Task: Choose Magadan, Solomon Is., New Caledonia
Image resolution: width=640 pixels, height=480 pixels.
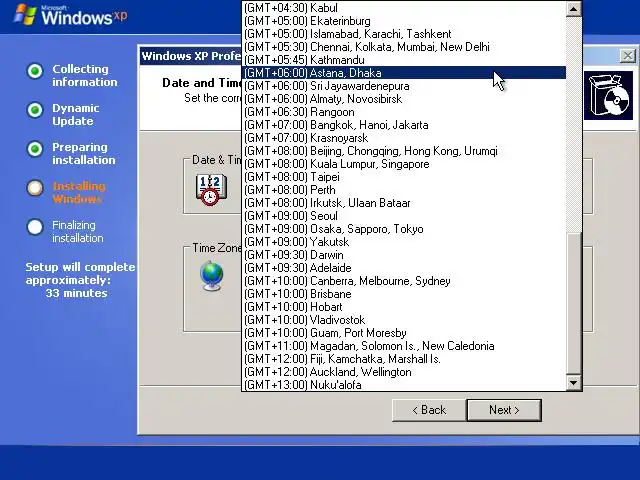Action: (x=404, y=346)
